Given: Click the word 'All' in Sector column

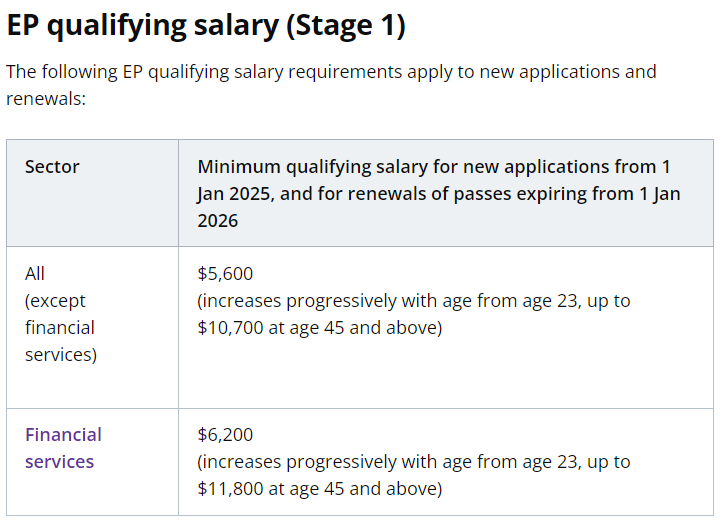Looking at the screenshot, I should (35, 273).
